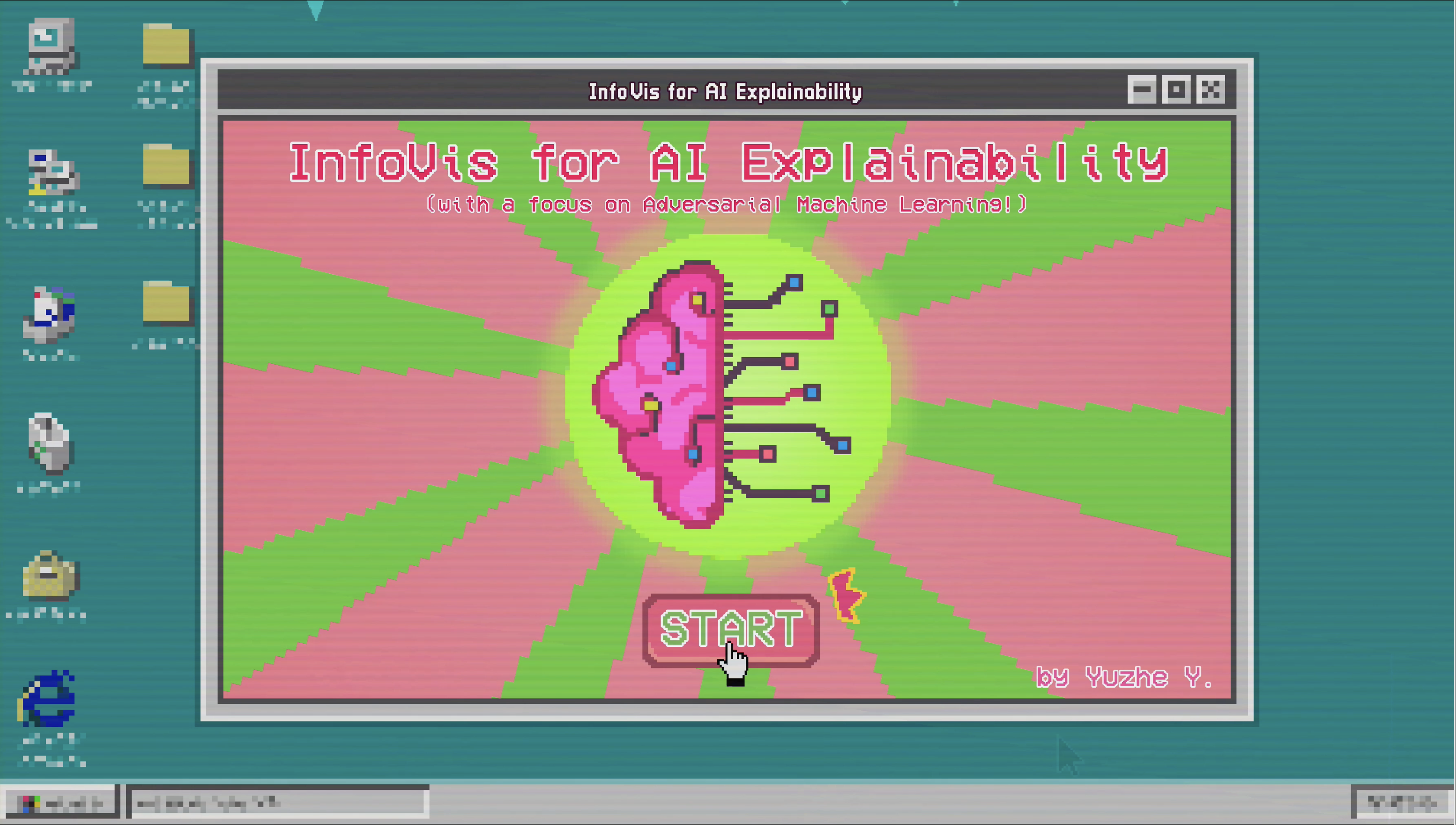Minimize the InfoVis window
Screen dimensions: 1456x825
click(1141, 90)
